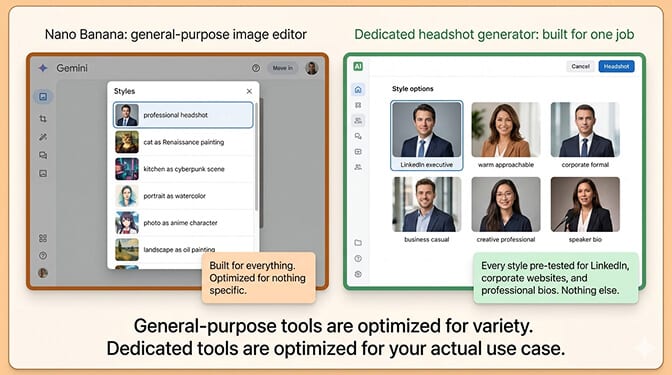
Task: Open the chat bubbles icon in Gemini sidebar
Action: click(43, 155)
